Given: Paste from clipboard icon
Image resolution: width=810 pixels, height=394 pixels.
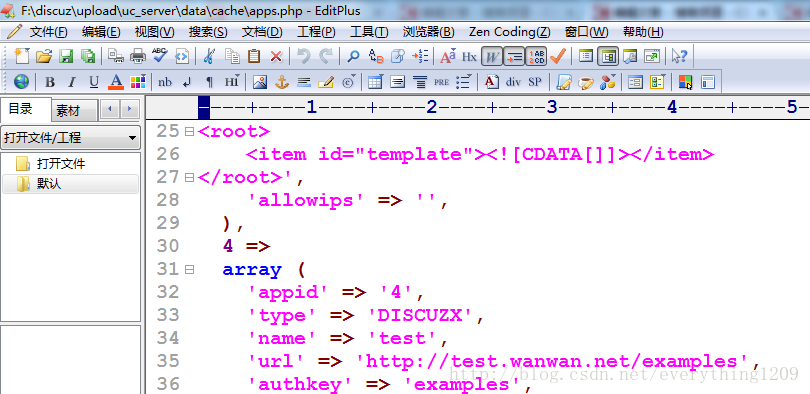Looking at the screenshot, I should click(254, 56).
